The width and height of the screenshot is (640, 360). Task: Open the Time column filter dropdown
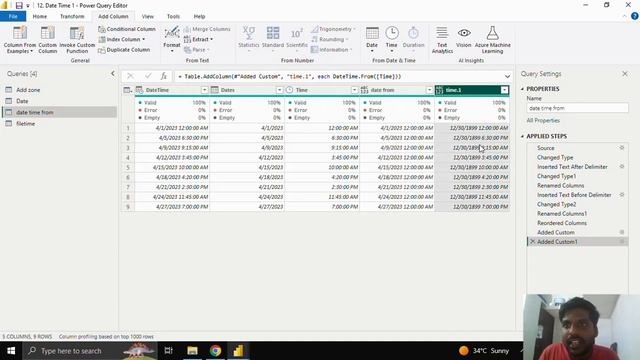(x=354, y=90)
